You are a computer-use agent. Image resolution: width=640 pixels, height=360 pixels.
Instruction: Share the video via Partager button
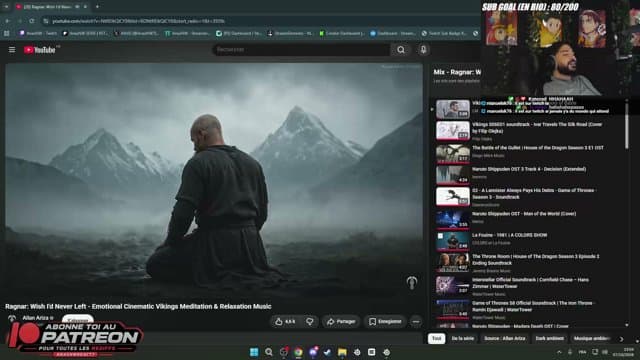[x=341, y=322]
